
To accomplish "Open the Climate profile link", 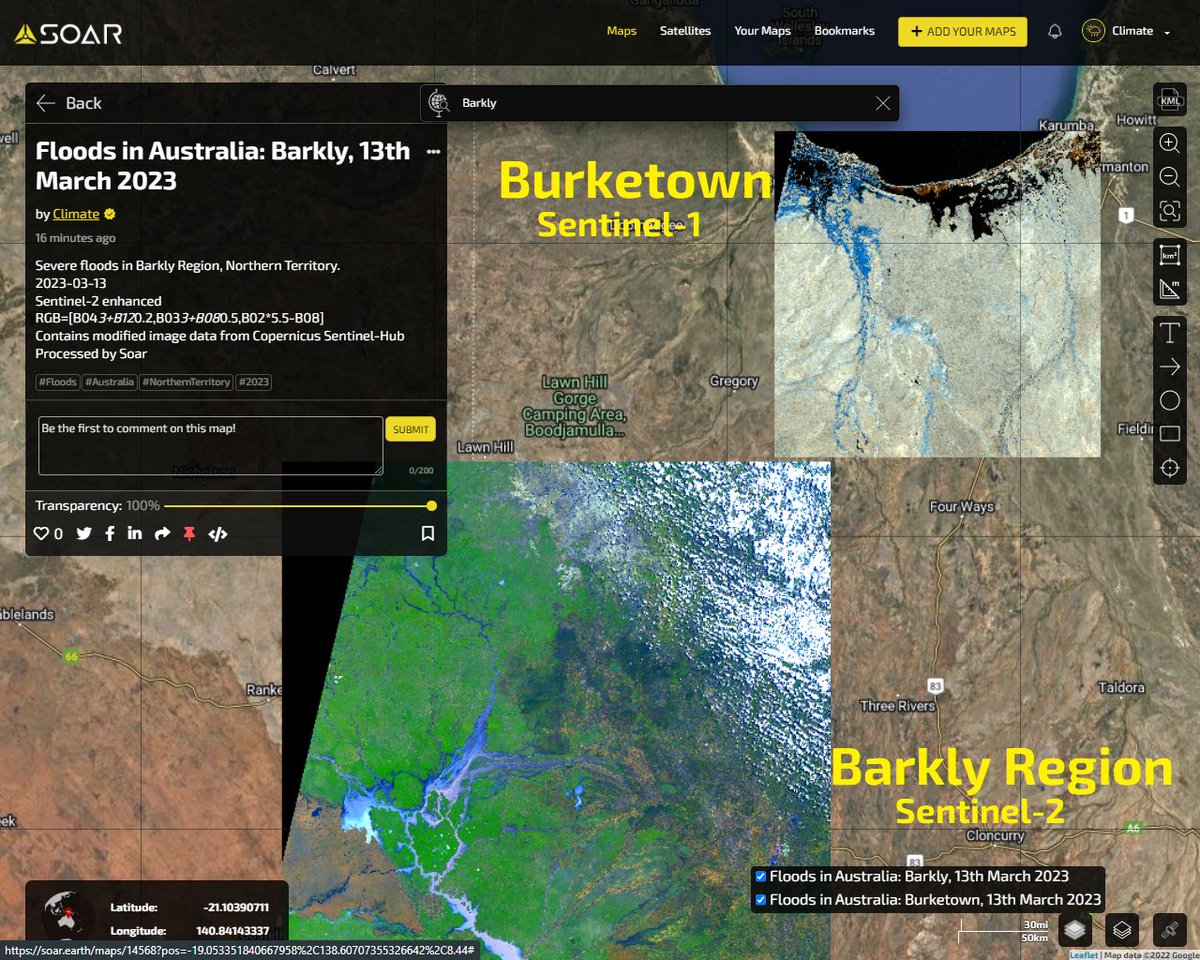I will click(x=76, y=213).
